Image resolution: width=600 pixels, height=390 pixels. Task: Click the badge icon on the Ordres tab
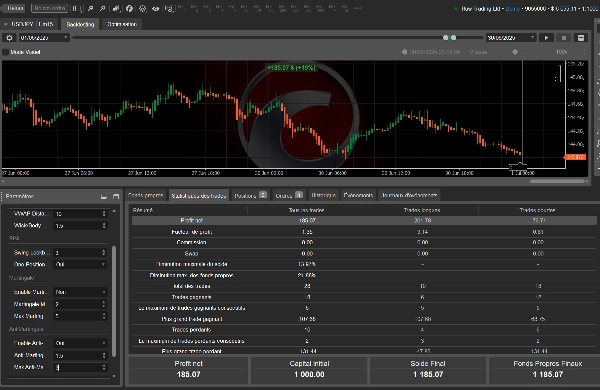(x=299, y=195)
